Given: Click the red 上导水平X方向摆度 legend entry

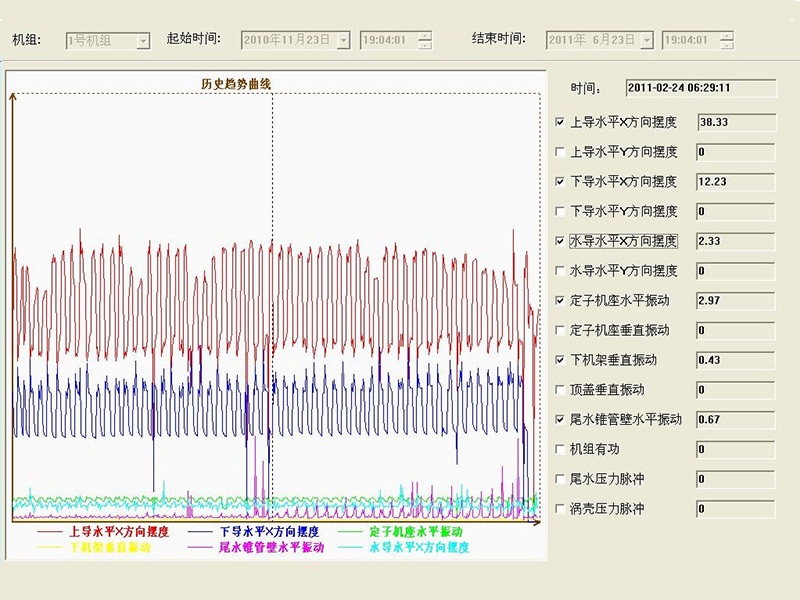Looking at the screenshot, I should click(x=105, y=532).
